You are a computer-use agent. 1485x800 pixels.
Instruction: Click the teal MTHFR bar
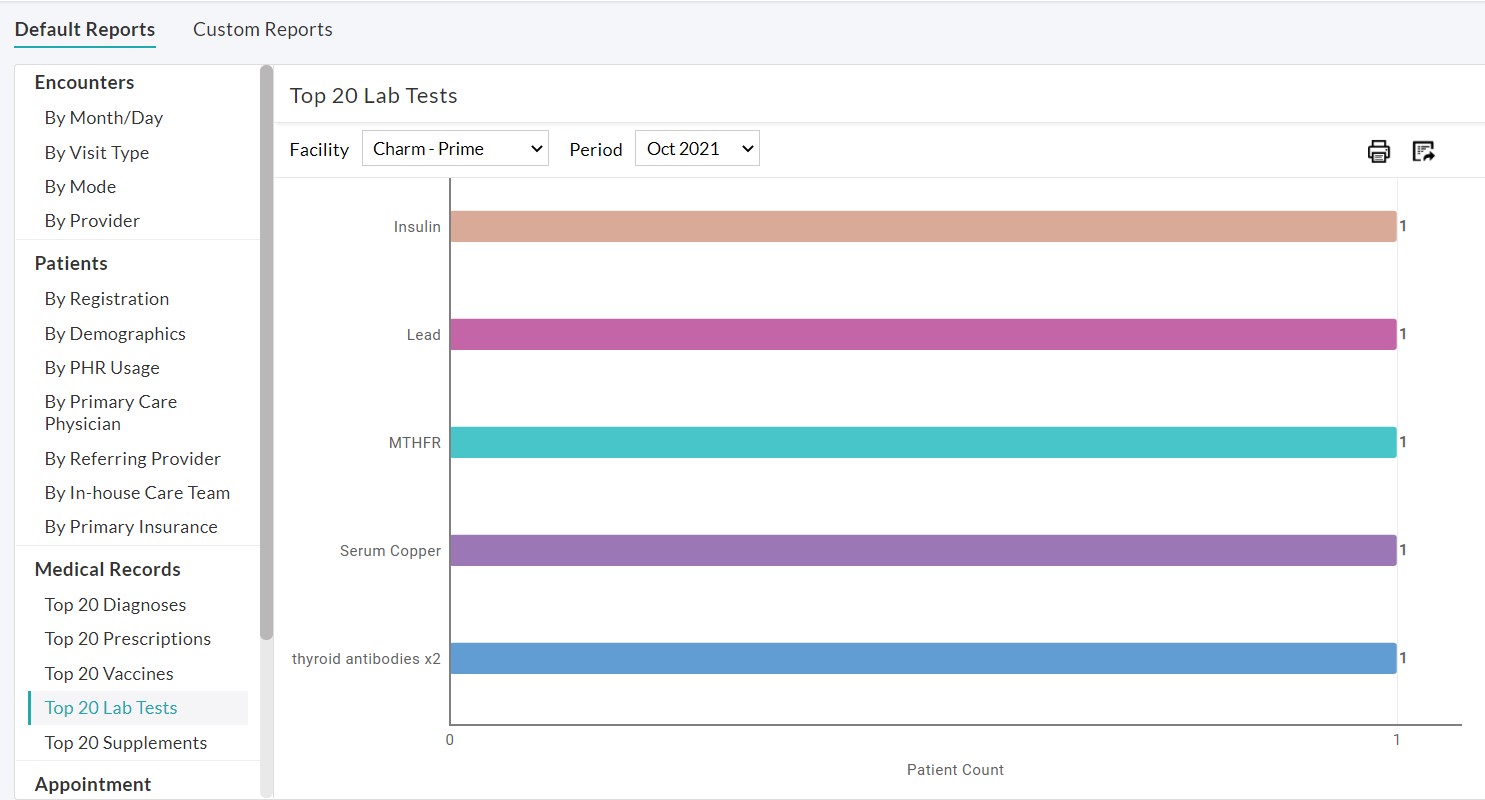922,442
